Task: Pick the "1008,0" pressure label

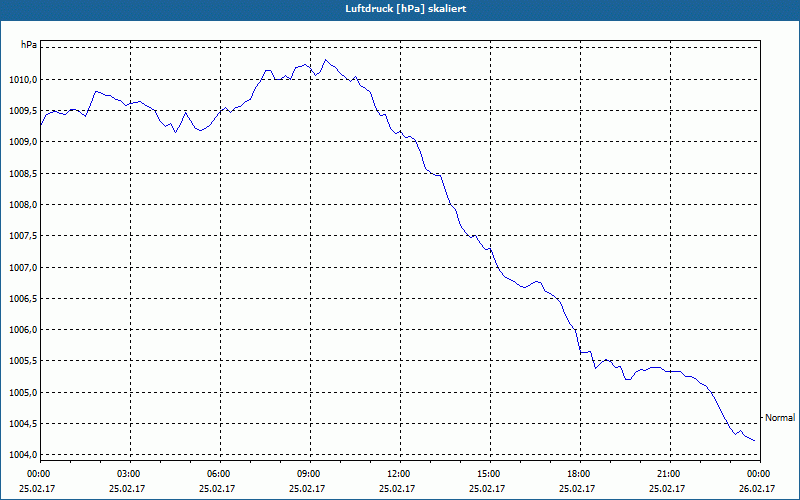Action: click(22, 205)
